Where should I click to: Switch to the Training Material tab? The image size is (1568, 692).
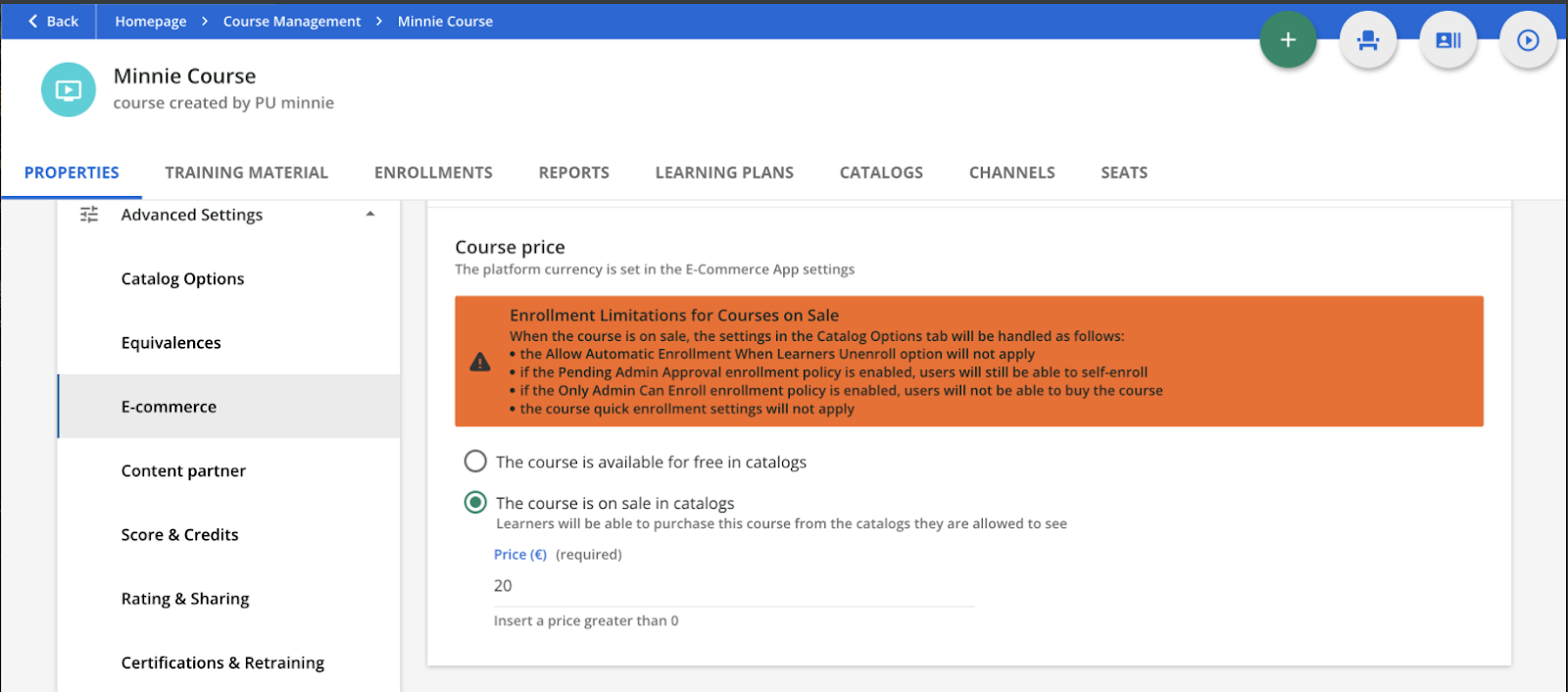tap(246, 173)
